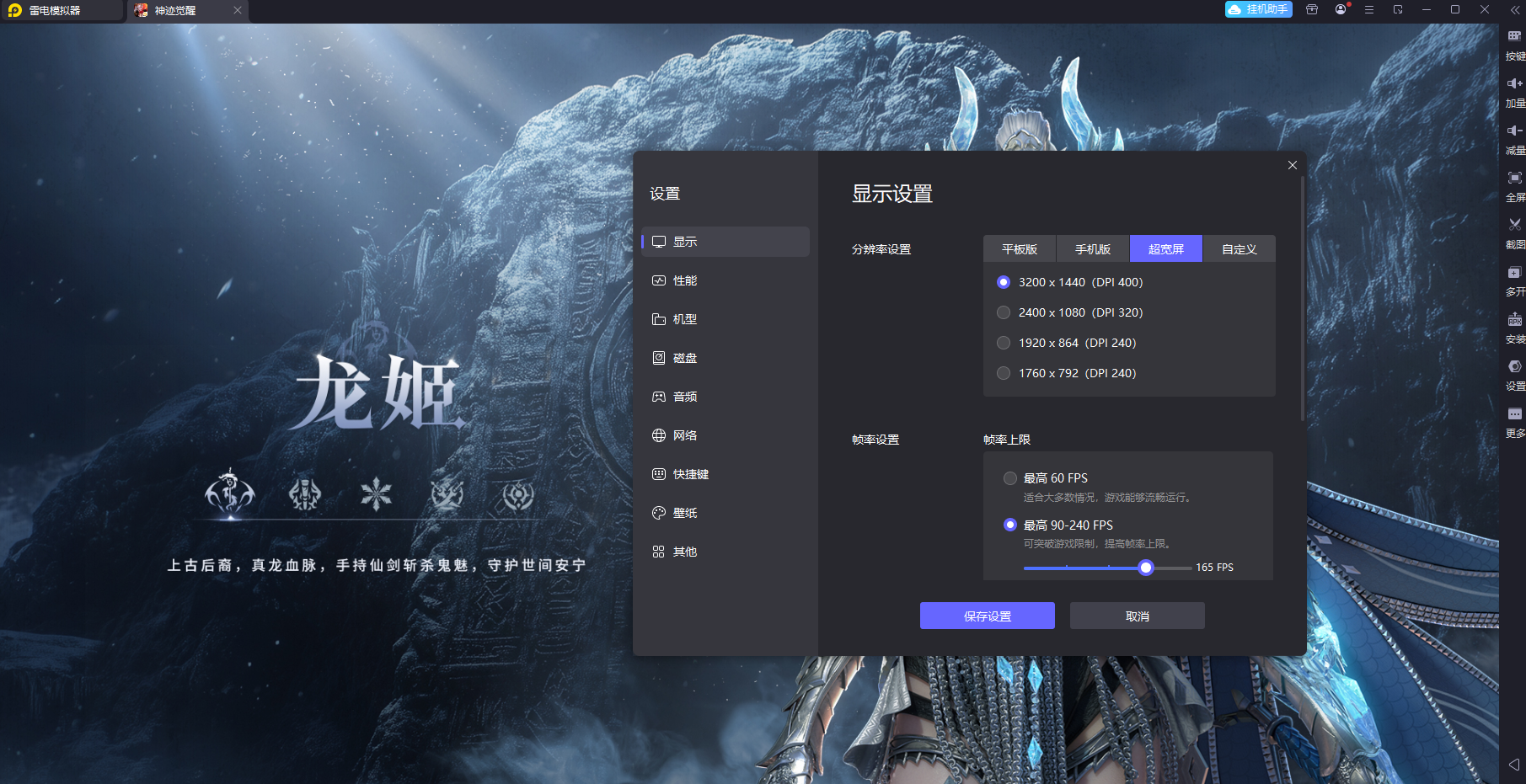Switch to the 自定义 resolution tab
This screenshot has height=784, width=1526.
click(1240, 249)
